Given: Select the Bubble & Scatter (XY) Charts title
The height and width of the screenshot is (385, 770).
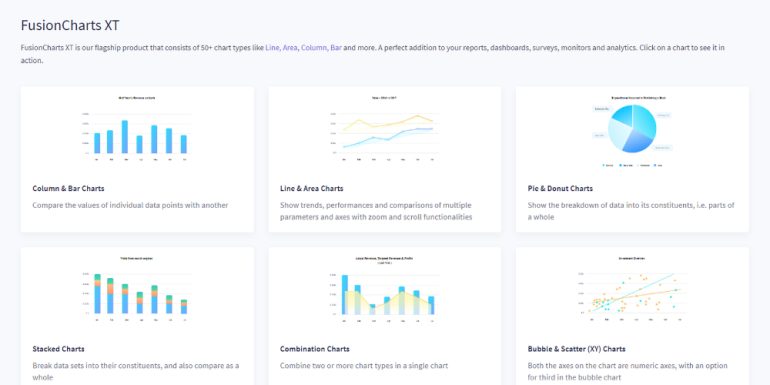Looking at the screenshot, I should 577,349.
